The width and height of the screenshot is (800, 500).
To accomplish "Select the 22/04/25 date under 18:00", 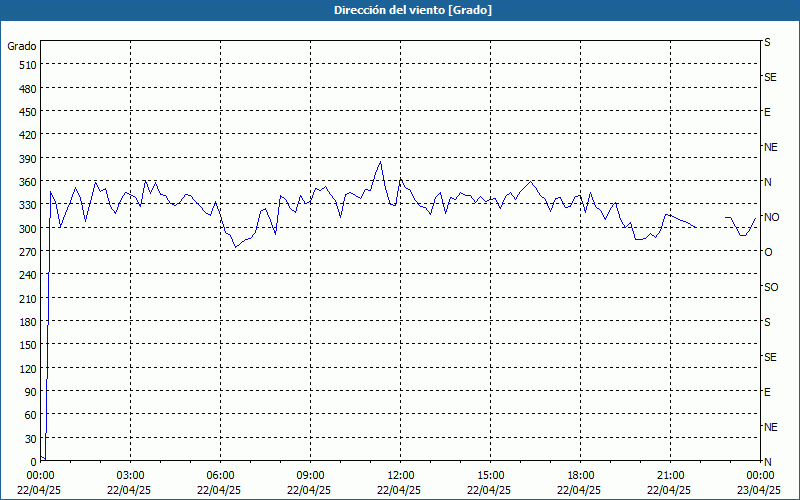I will point(580,490).
